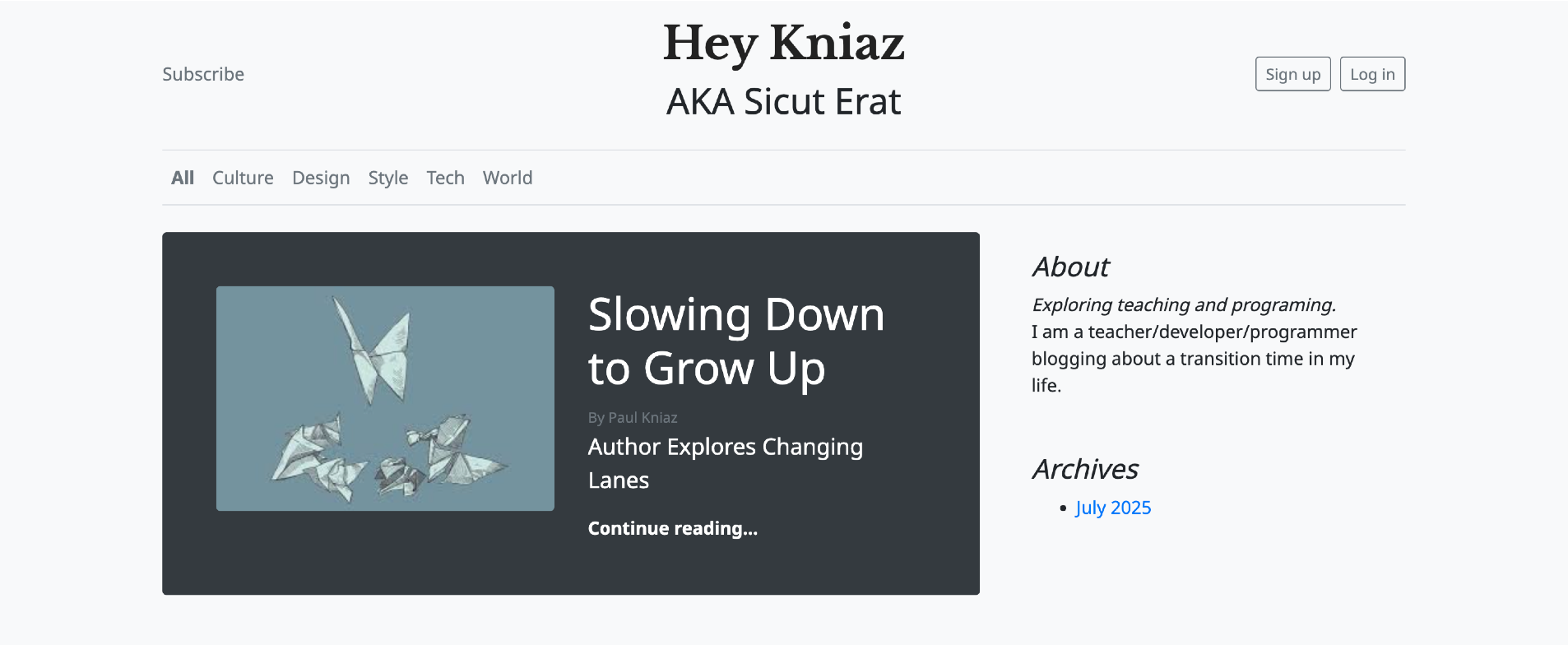
Task: Open the Tech category
Action: pyautogui.click(x=445, y=178)
